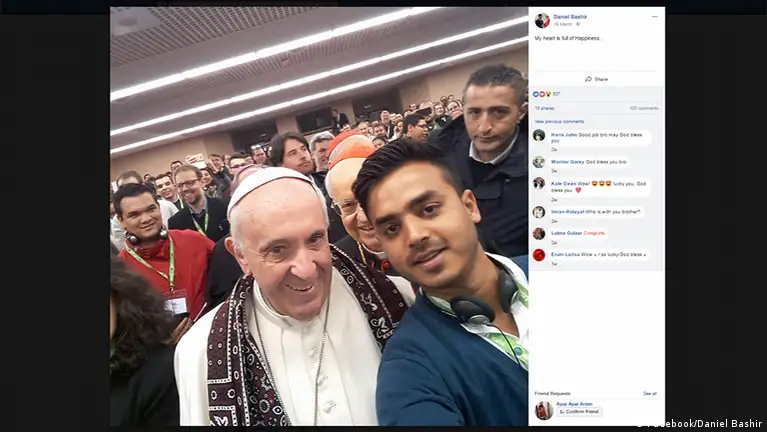Click the selfie photo in the post
This screenshot has height=432, width=767.
319,216
